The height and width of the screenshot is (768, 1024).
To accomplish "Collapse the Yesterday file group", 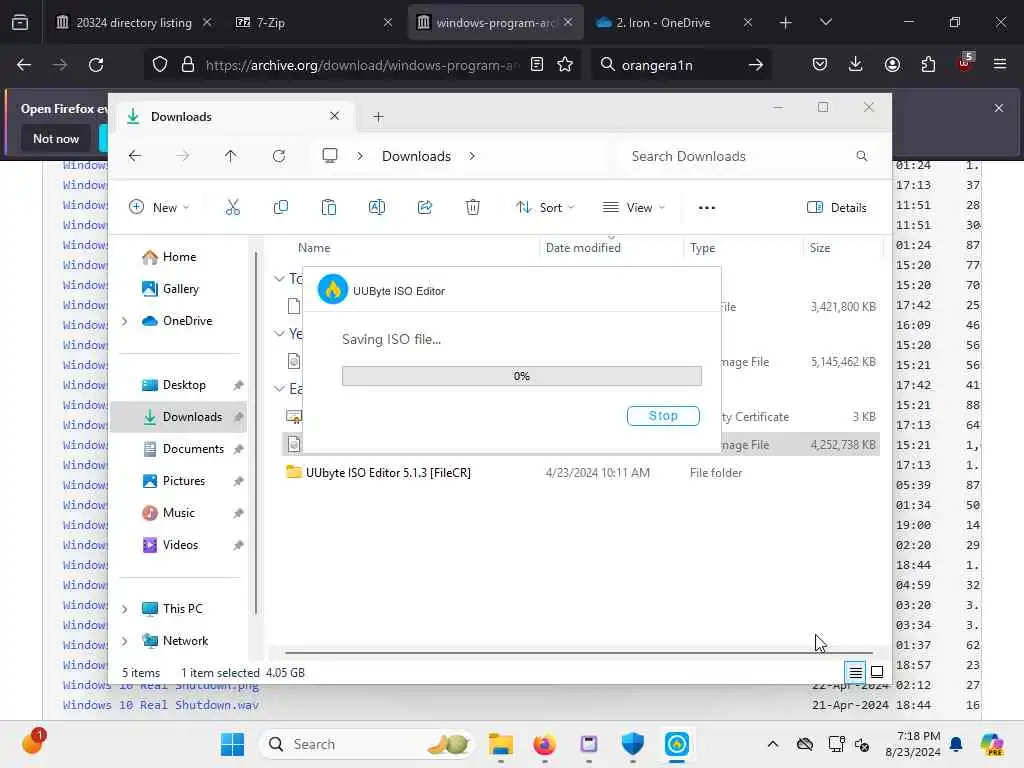I will click(279, 334).
